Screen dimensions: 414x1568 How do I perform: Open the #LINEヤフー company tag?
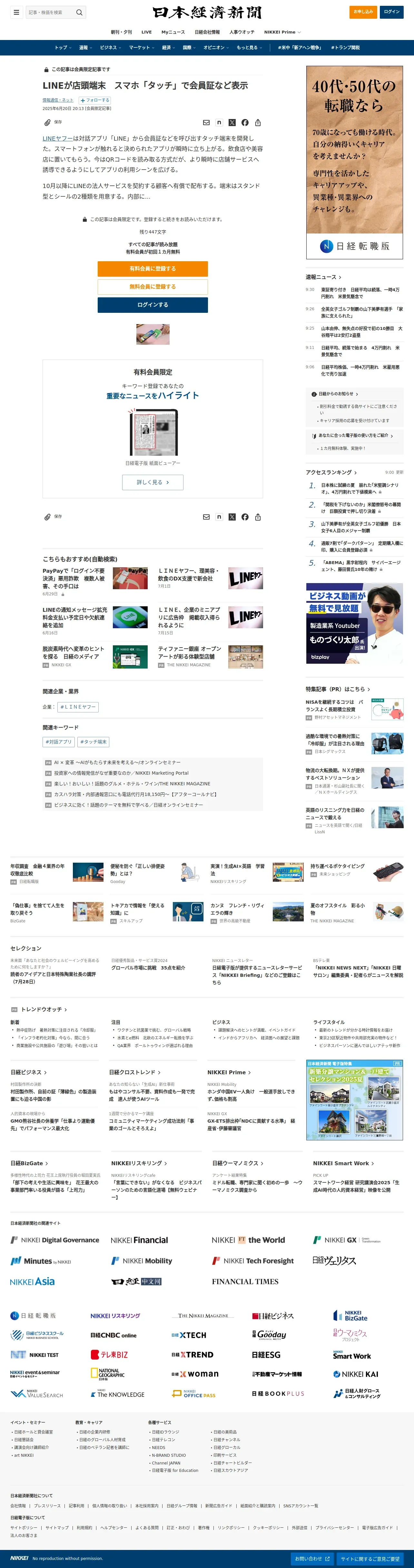77,707
